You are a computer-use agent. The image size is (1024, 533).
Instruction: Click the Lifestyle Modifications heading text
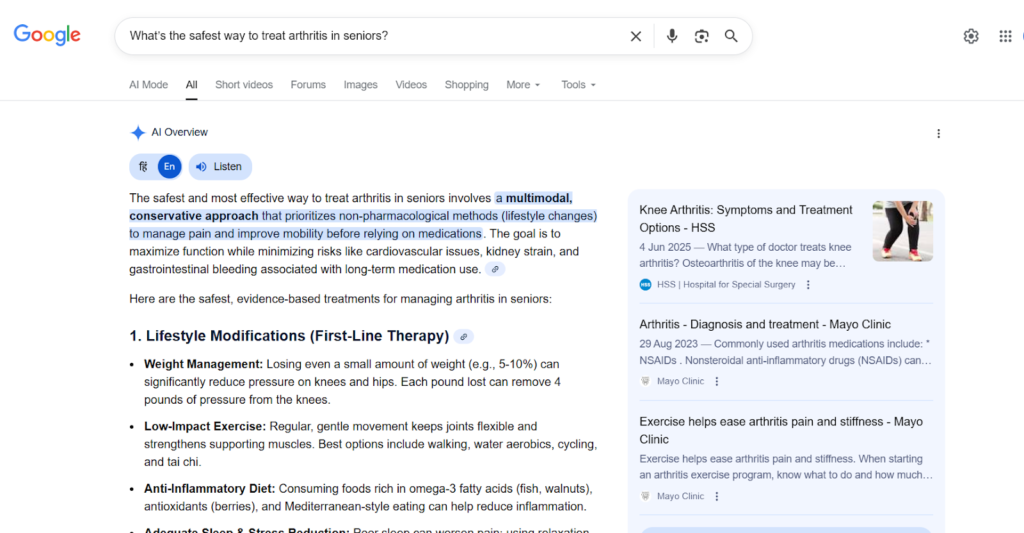[x=289, y=336]
